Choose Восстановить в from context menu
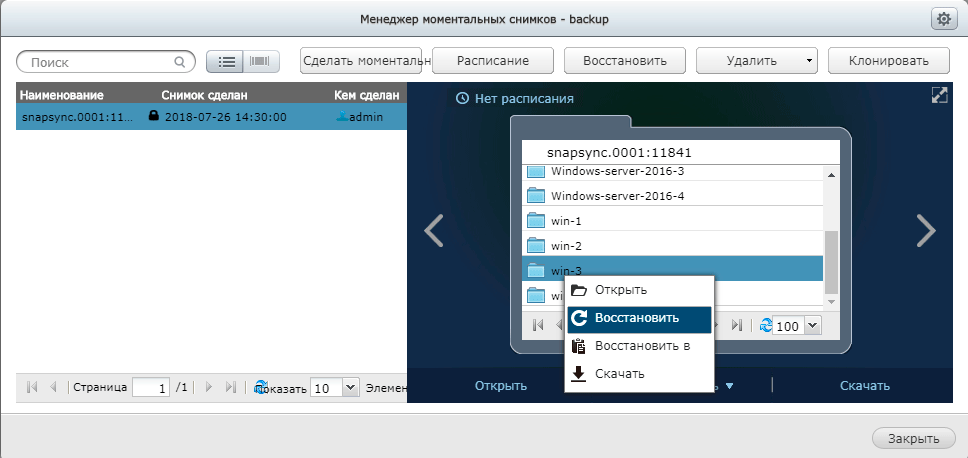This screenshot has width=968, height=458. click(640, 346)
